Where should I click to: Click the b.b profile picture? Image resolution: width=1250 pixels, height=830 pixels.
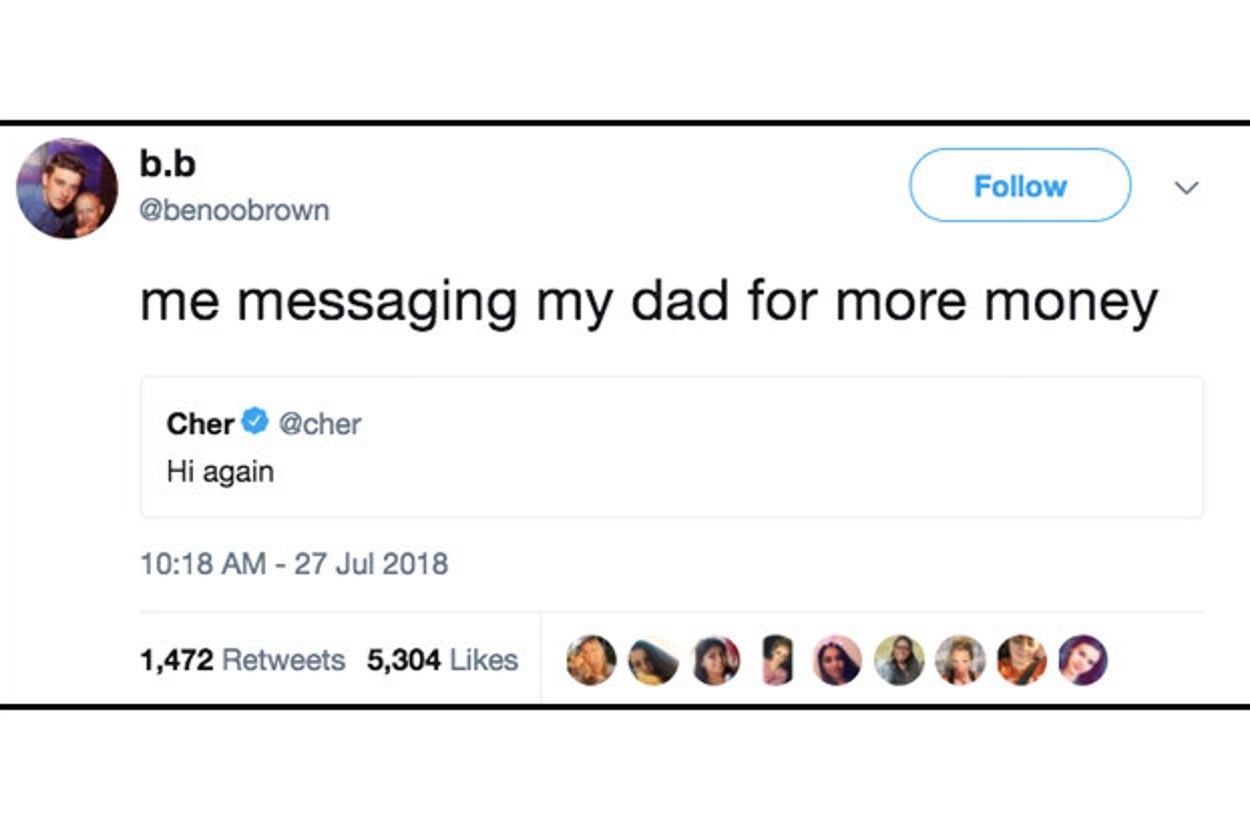(x=67, y=188)
